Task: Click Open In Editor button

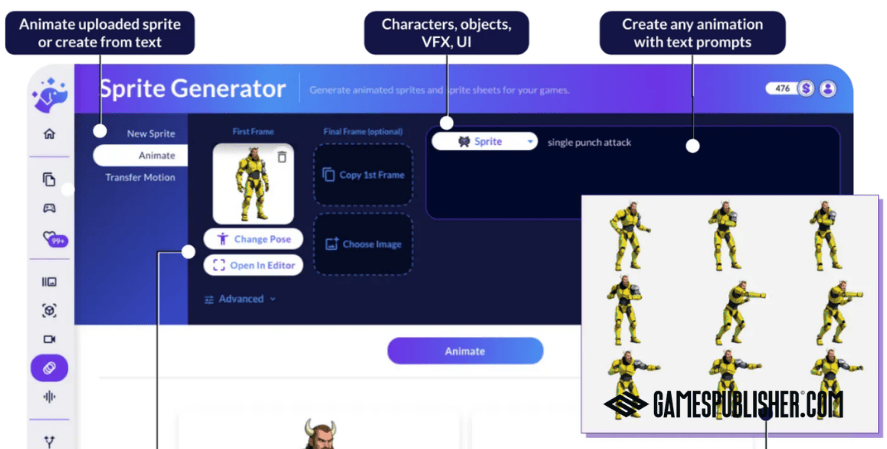Action: (x=253, y=265)
